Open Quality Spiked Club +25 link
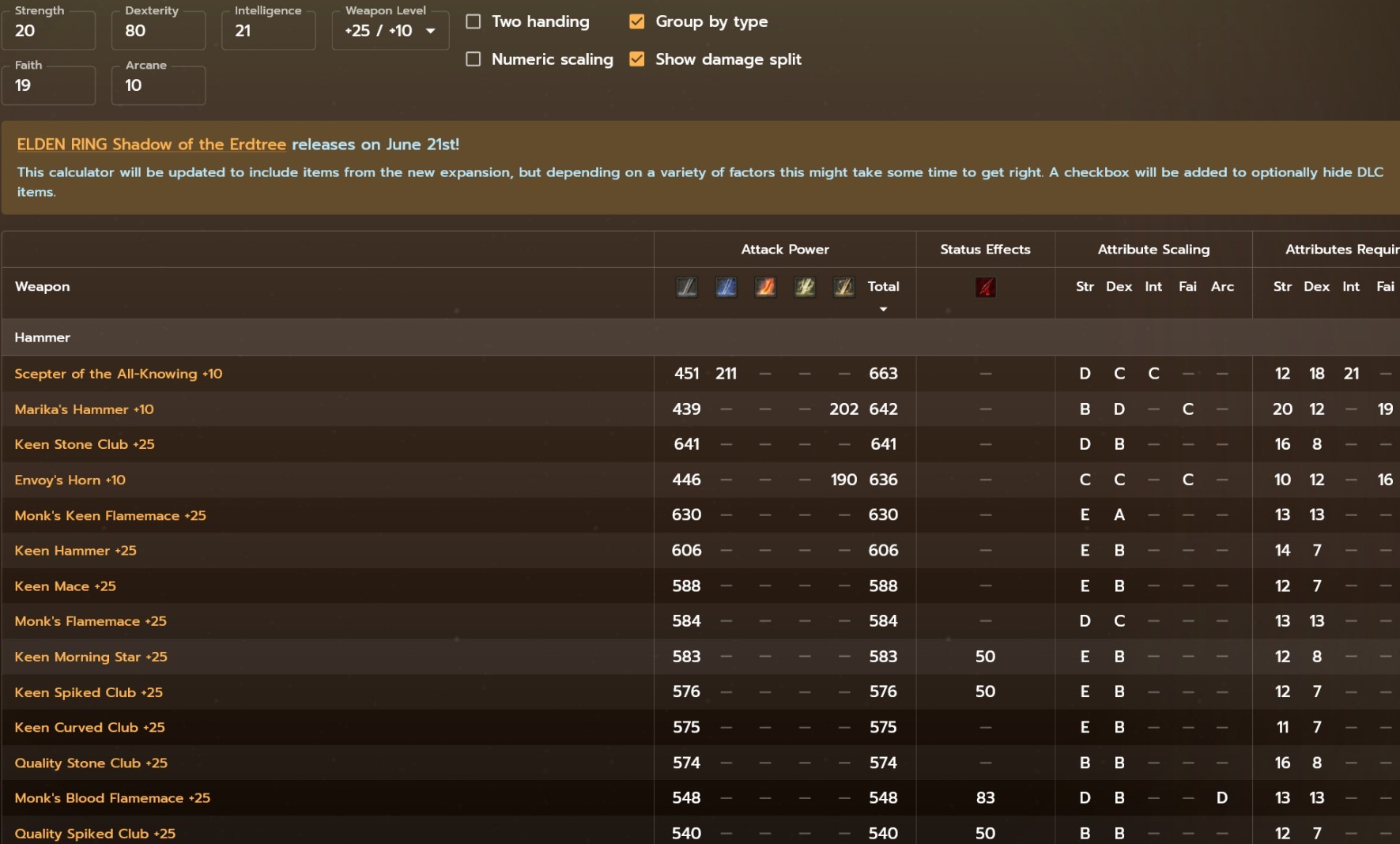The width and height of the screenshot is (1400, 844). (95, 834)
